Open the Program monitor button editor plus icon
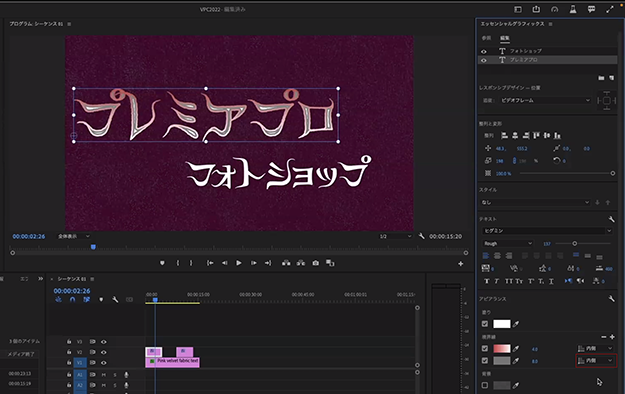625x394 pixels. tap(460, 264)
